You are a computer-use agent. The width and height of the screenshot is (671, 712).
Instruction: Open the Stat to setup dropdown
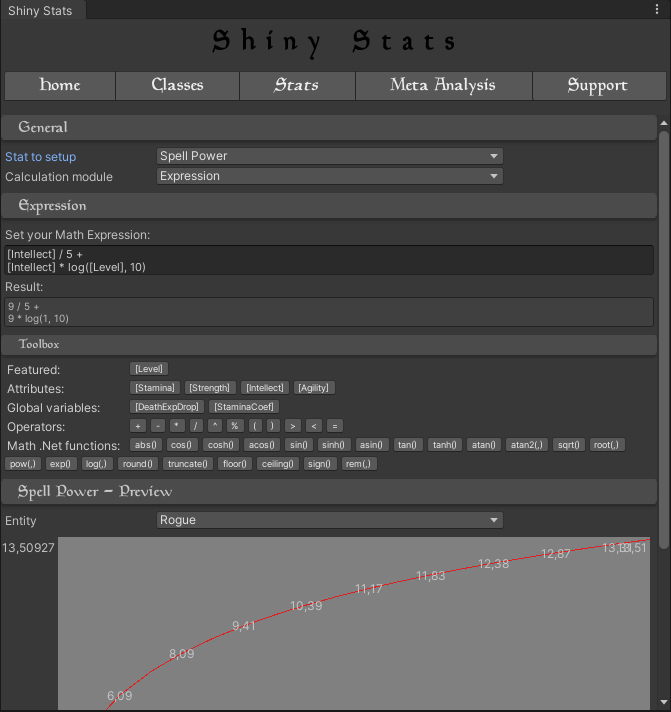click(330, 156)
